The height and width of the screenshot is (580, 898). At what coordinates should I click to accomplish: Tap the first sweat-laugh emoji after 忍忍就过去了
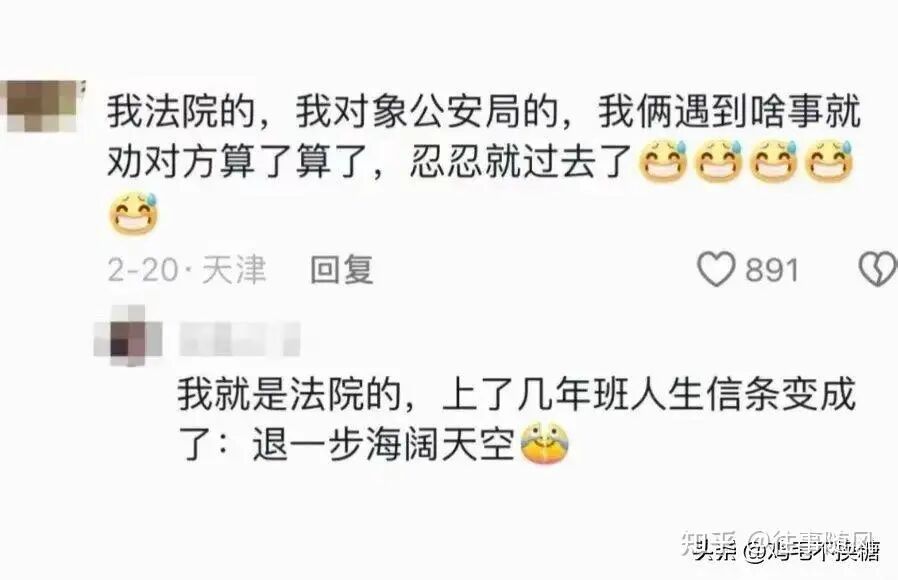point(664,161)
